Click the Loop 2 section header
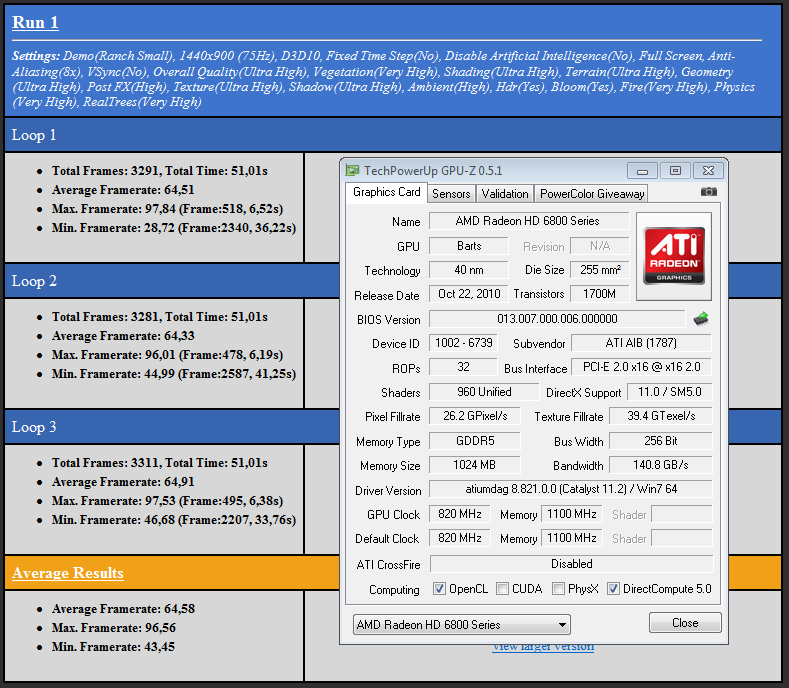The height and width of the screenshot is (688, 789). [172, 281]
